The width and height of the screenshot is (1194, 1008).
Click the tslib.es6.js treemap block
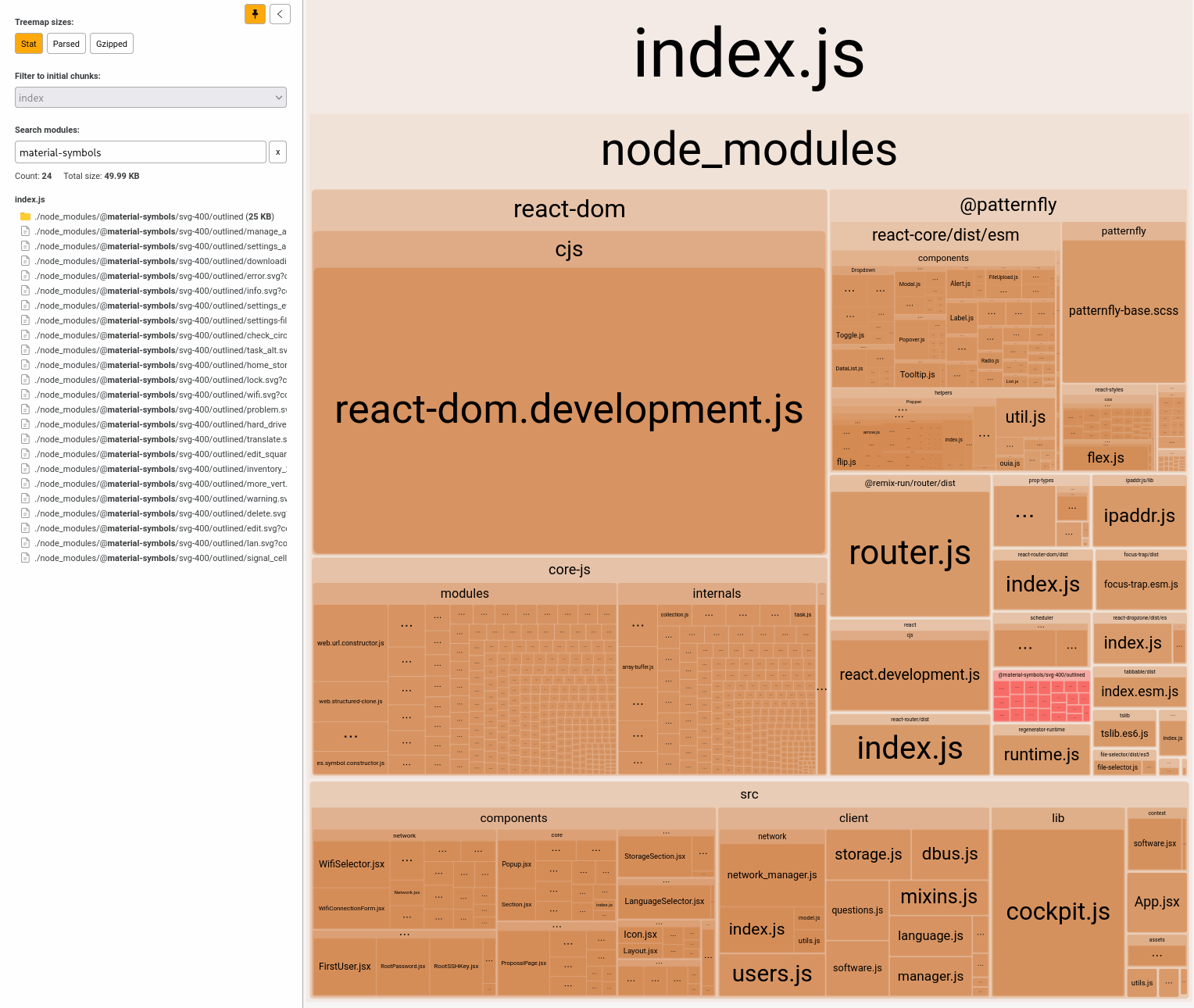[x=1124, y=734]
